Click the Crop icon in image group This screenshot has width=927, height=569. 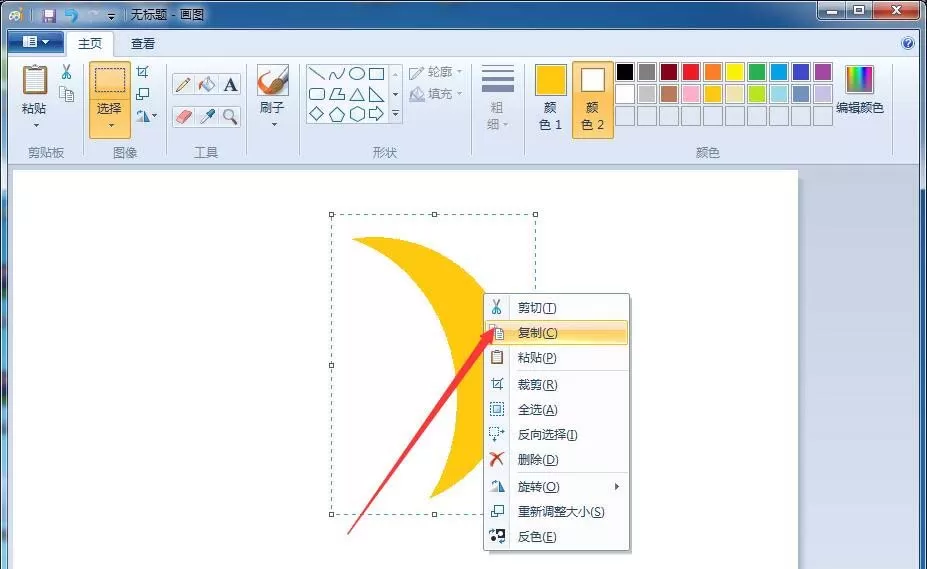click(x=142, y=72)
